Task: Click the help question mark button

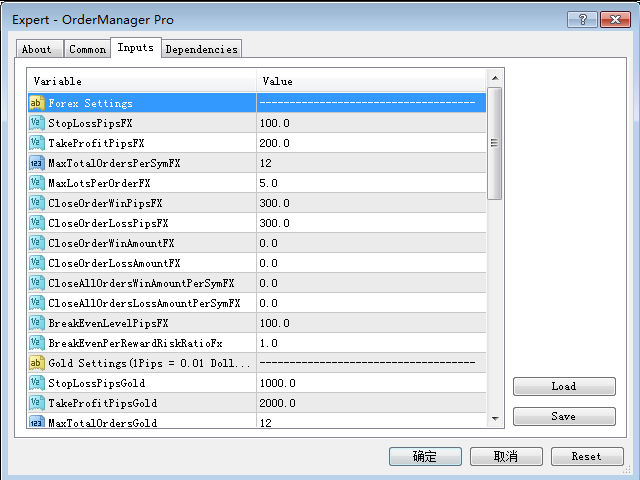Action: 581,19
